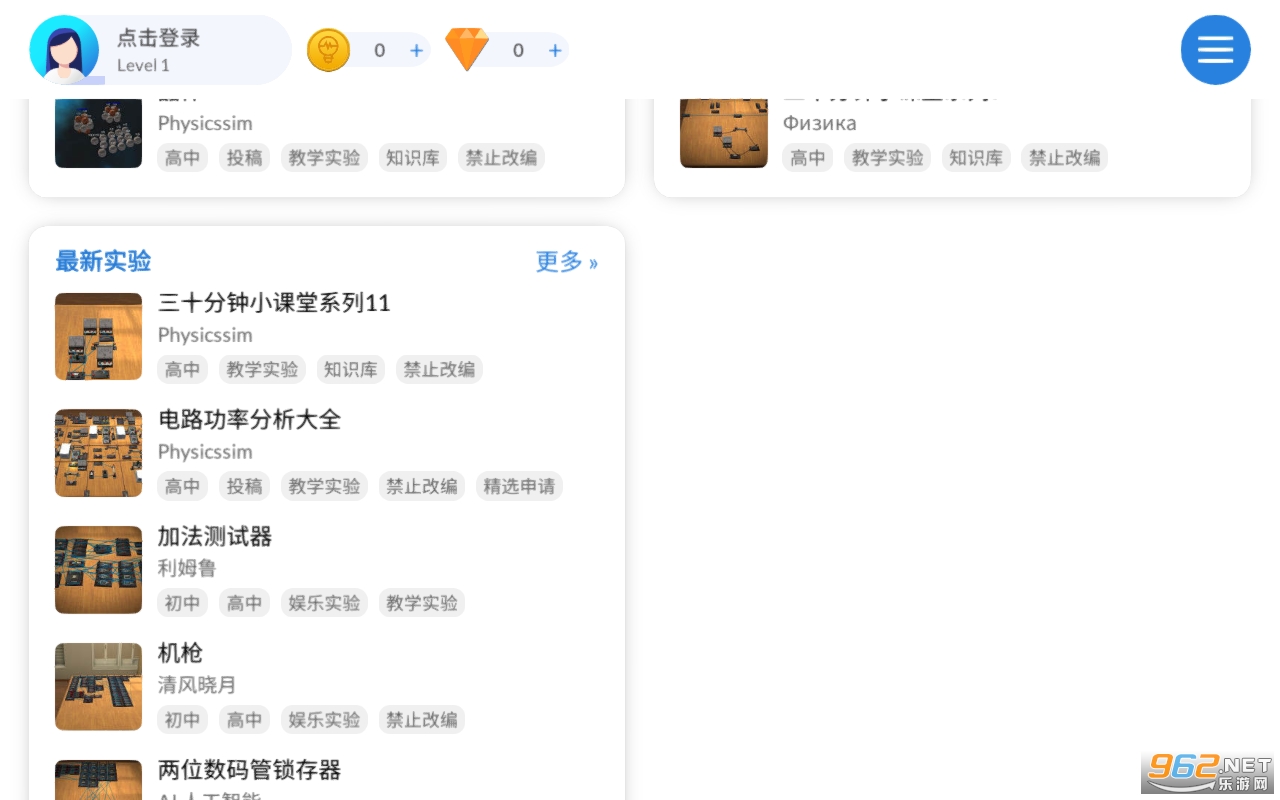Open the 加法测试器 title
This screenshot has width=1280, height=800.
click(215, 537)
